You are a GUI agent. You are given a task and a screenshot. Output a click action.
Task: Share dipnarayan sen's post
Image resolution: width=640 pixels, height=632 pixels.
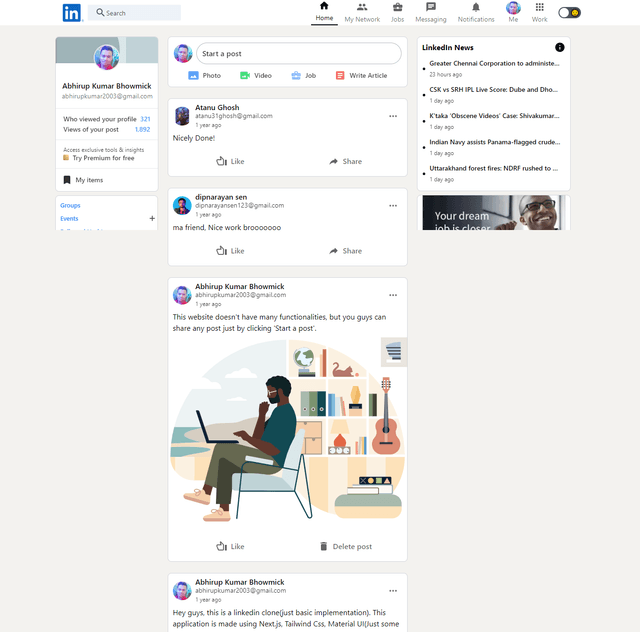pyautogui.click(x=345, y=251)
